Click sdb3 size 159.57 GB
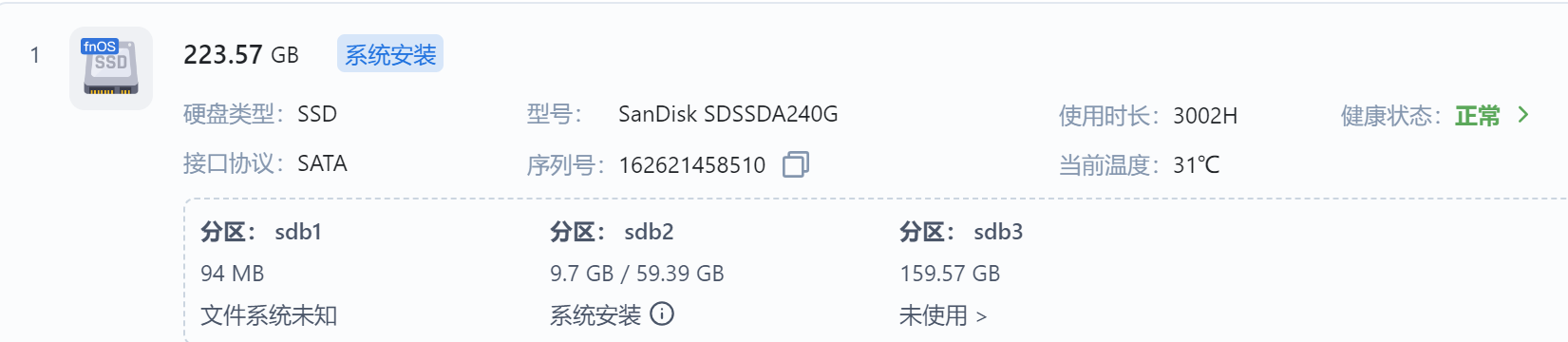 (950, 274)
